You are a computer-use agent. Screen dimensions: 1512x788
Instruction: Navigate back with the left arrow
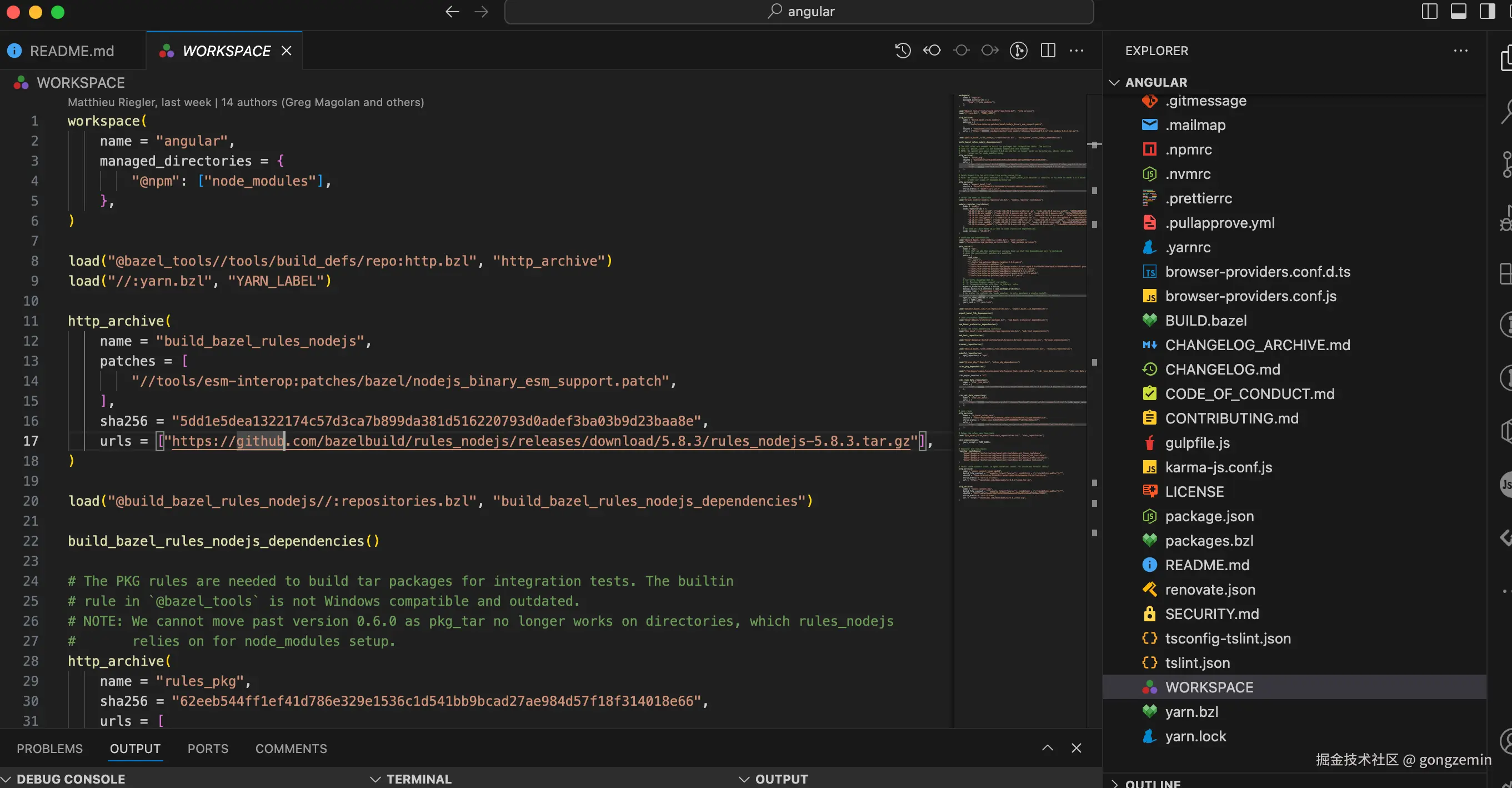pyautogui.click(x=452, y=12)
